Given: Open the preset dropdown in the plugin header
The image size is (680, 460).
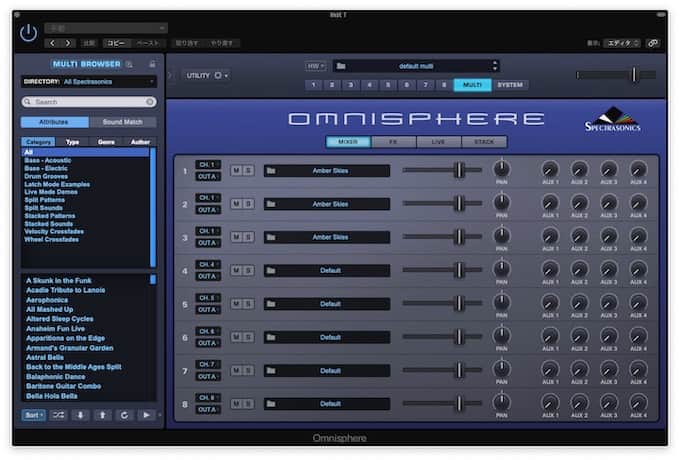Looking at the screenshot, I should click(105, 28).
